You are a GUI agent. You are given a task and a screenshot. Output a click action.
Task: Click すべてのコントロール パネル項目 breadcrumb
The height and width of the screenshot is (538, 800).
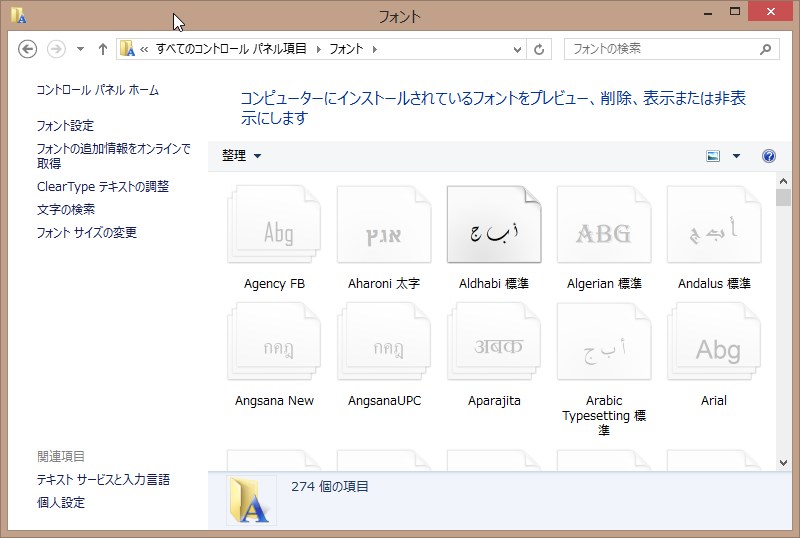[231, 49]
